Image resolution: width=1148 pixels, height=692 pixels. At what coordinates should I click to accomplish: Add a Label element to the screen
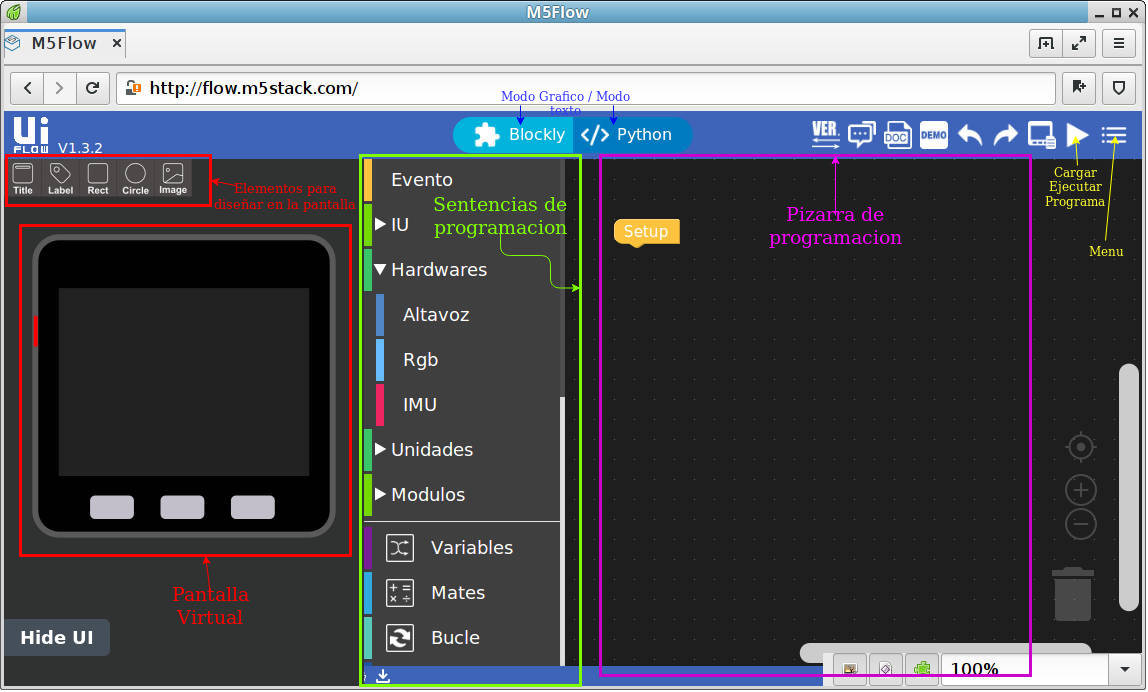pos(60,179)
